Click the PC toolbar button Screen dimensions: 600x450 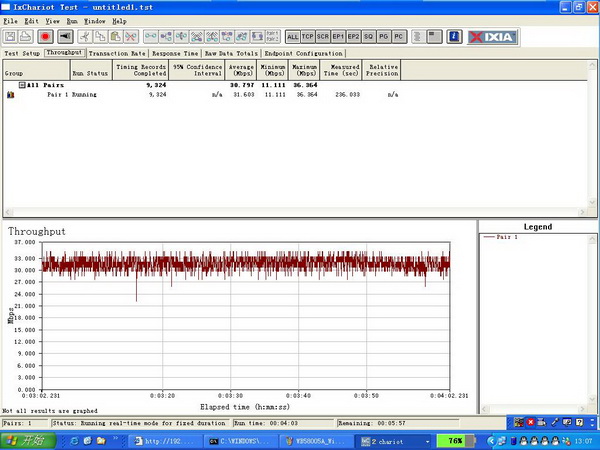(x=398, y=37)
